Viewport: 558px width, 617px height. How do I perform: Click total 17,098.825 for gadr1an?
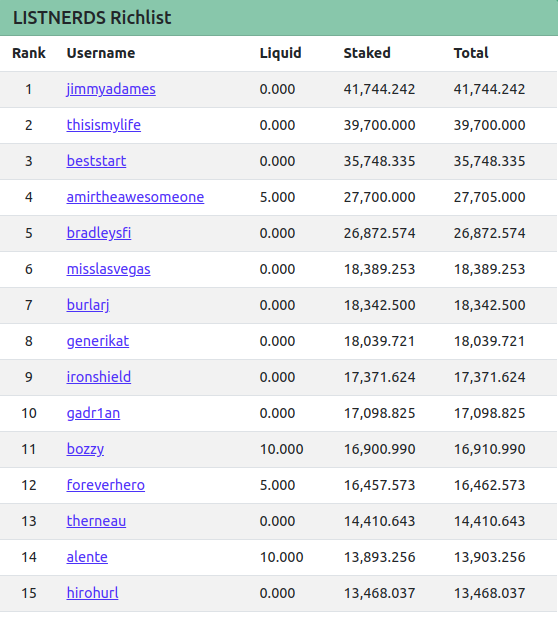coord(490,413)
